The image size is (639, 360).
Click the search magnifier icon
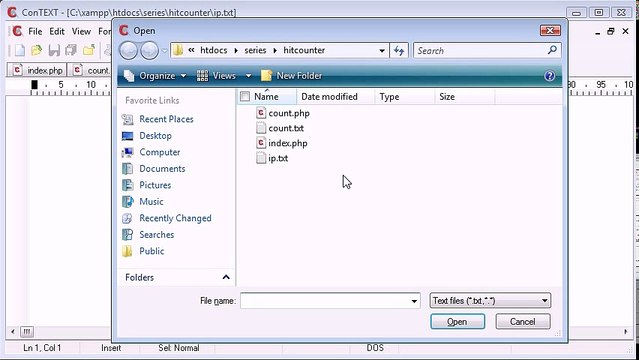tap(552, 50)
